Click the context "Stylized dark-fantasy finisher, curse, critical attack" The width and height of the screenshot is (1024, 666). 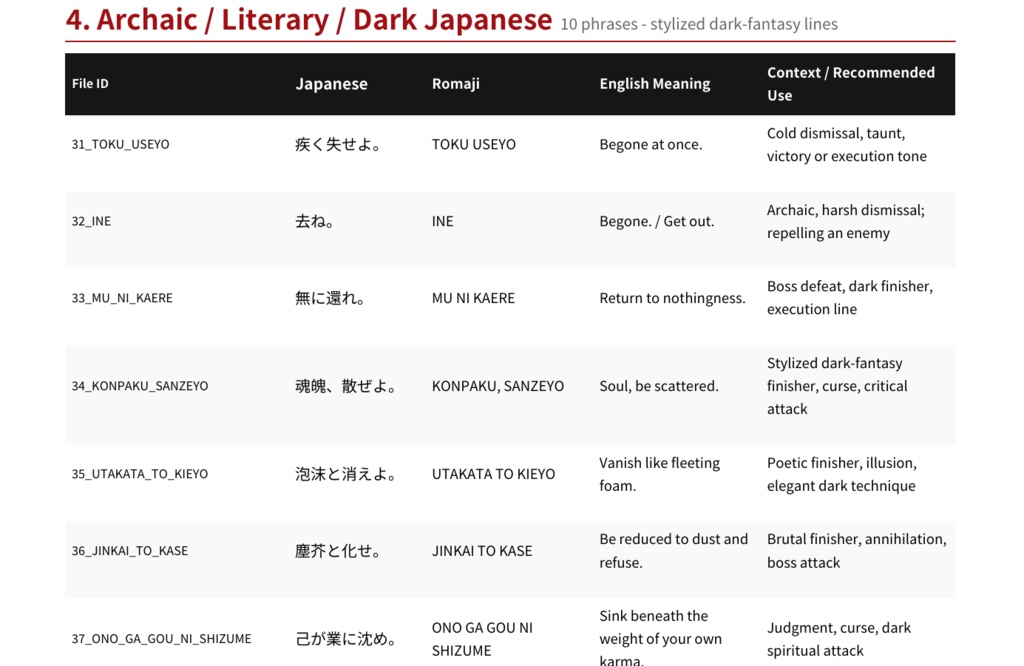tap(837, 386)
